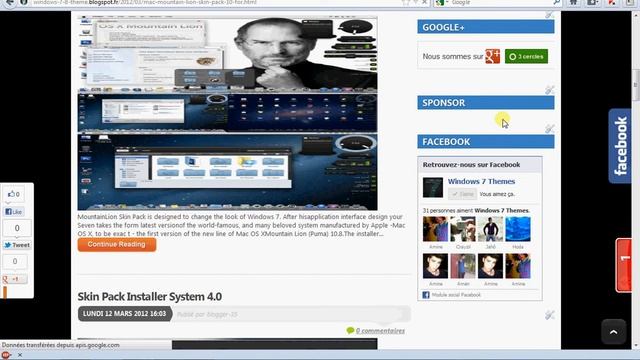The height and width of the screenshot is (360, 640).
Task: Click the wrench icon above Google+ header
Action: pyautogui.click(x=549, y=15)
